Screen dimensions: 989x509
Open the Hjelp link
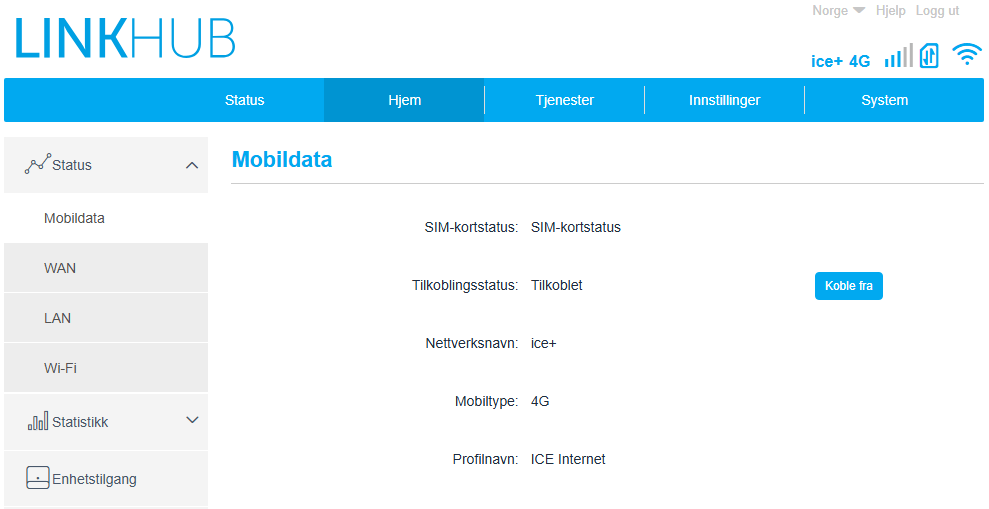click(x=890, y=11)
